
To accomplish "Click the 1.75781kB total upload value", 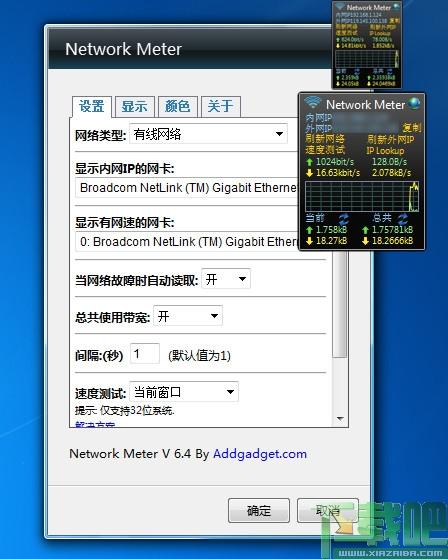I will [392, 230].
